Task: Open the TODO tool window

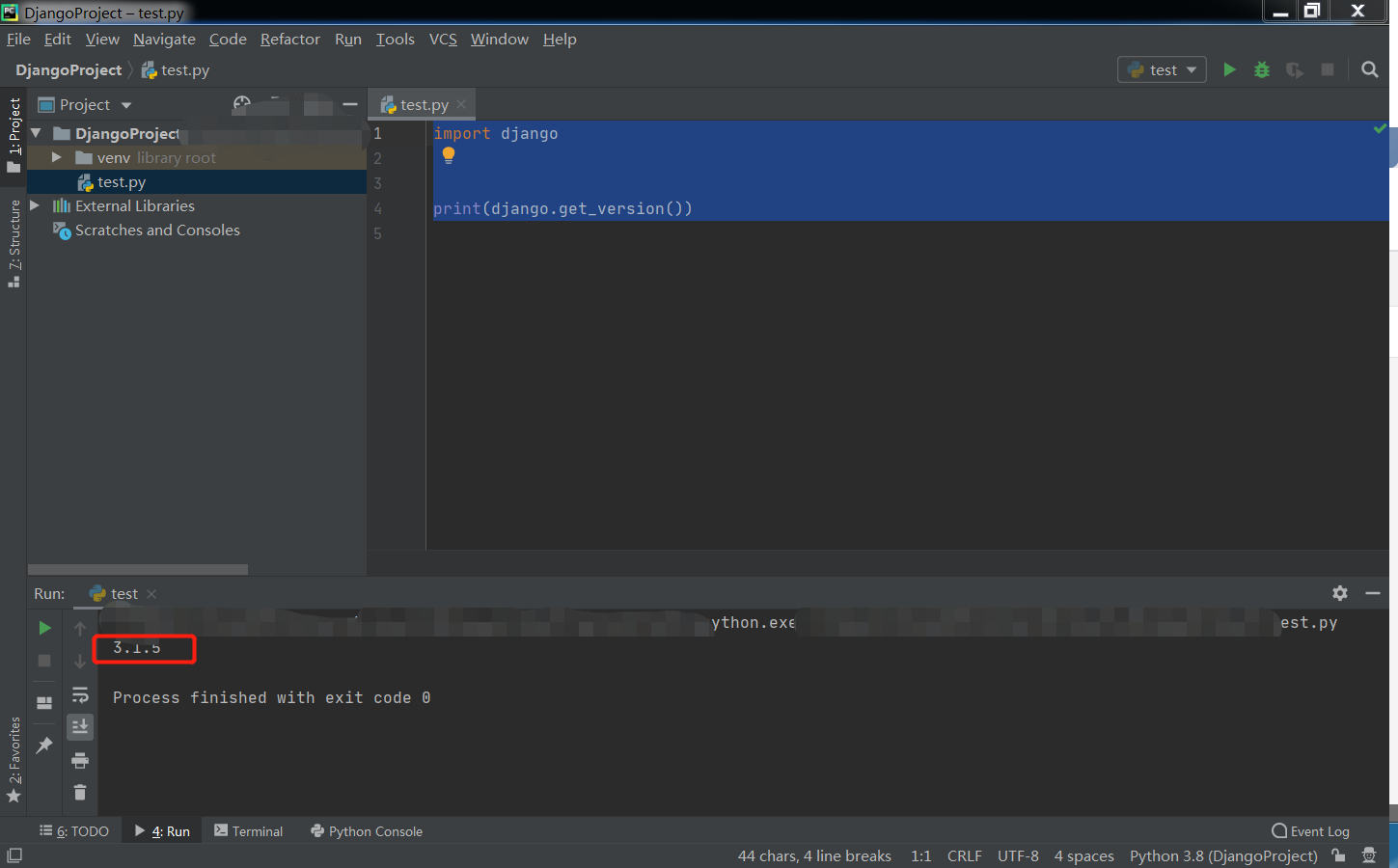Action: tap(73, 831)
